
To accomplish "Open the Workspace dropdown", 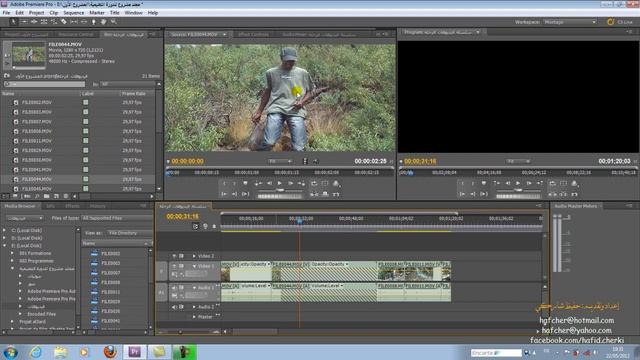I will (x=570, y=22).
